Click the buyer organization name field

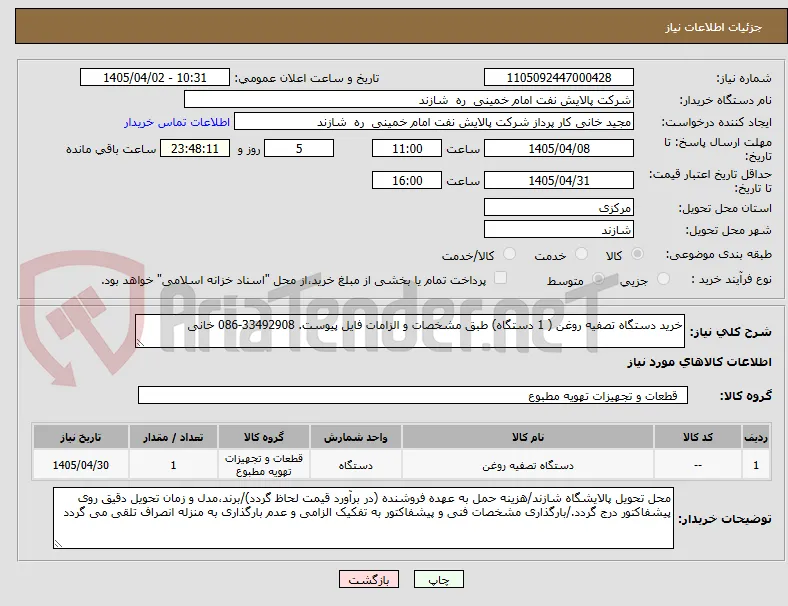click(x=409, y=99)
